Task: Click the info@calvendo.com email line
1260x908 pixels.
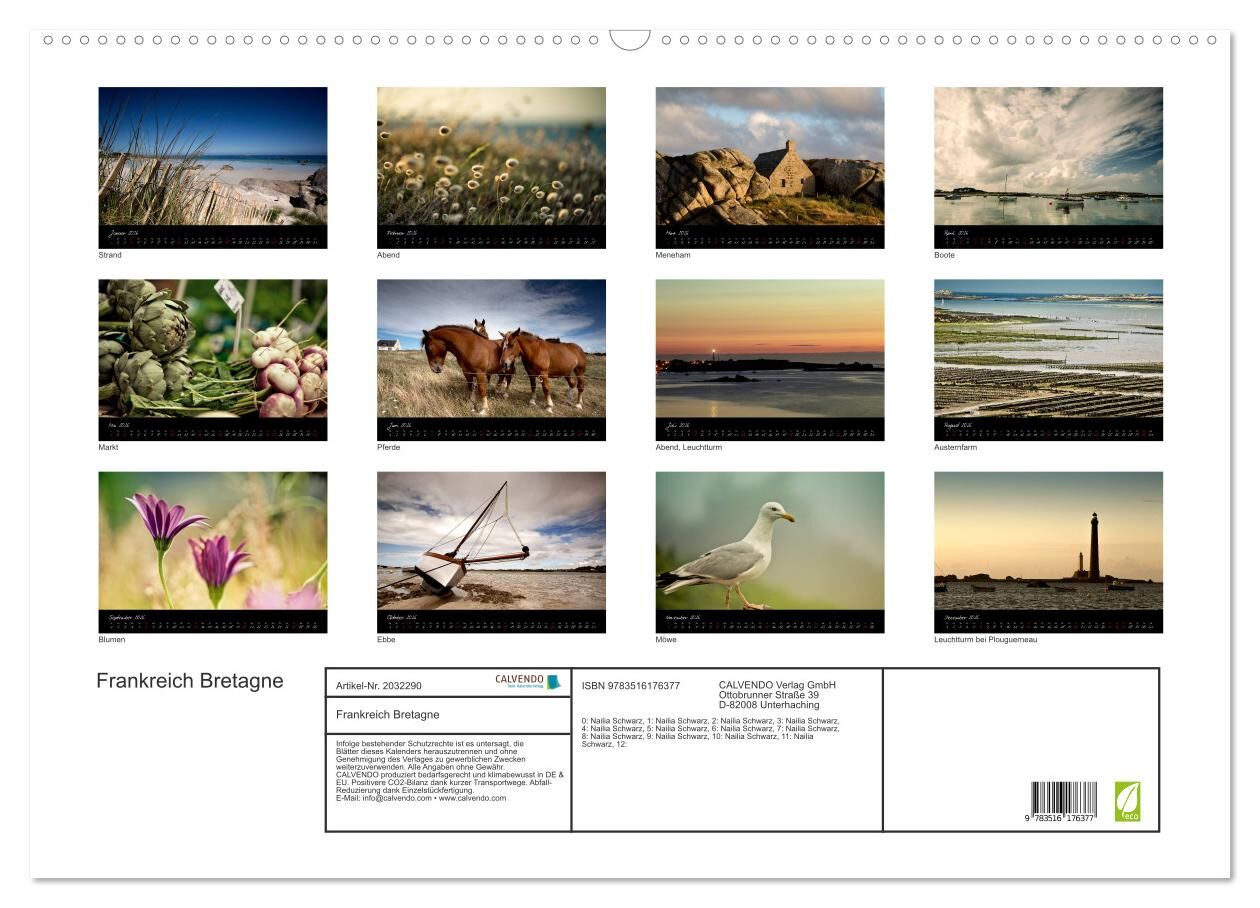Action: click(421, 798)
